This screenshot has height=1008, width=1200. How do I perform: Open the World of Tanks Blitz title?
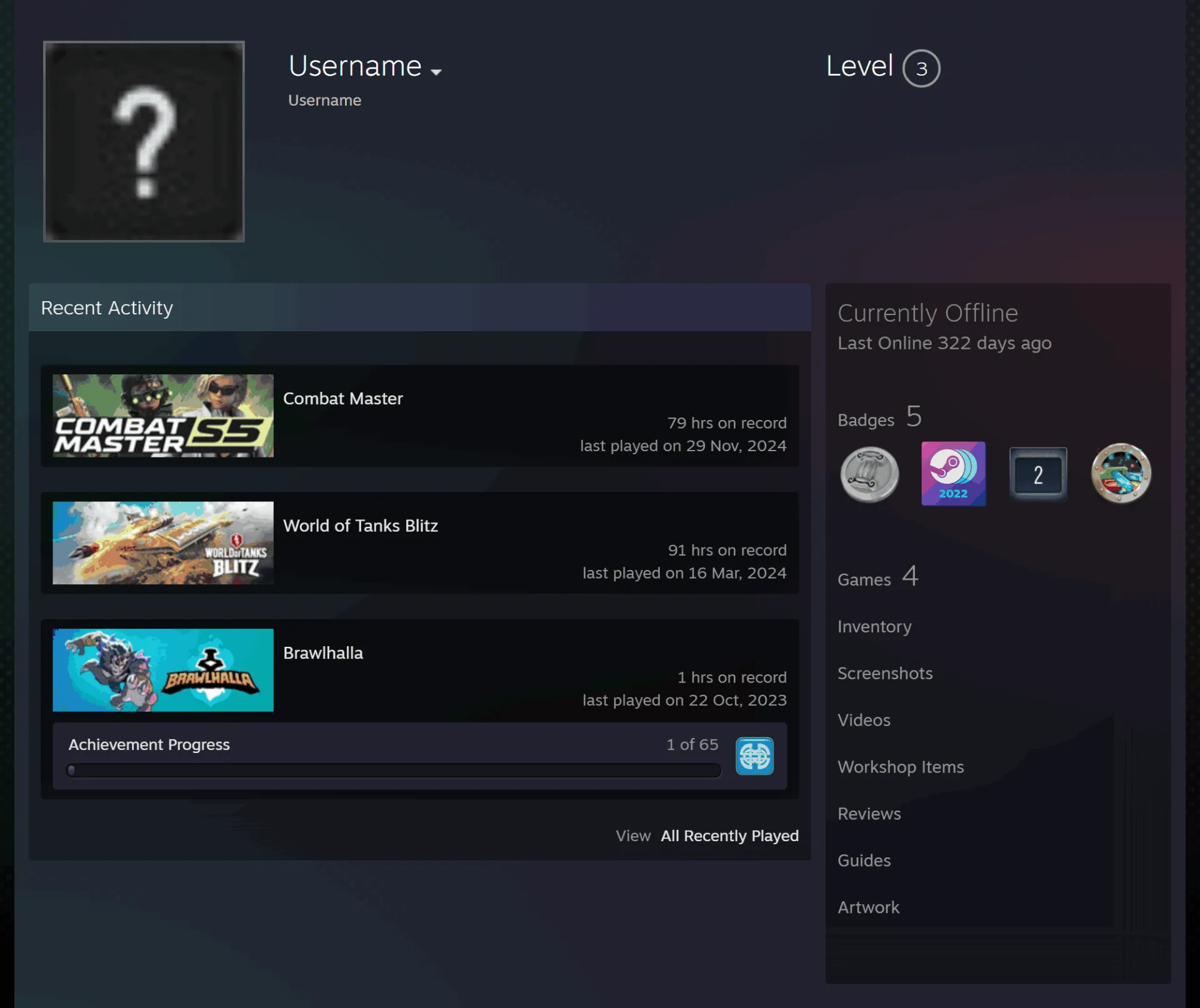360,526
